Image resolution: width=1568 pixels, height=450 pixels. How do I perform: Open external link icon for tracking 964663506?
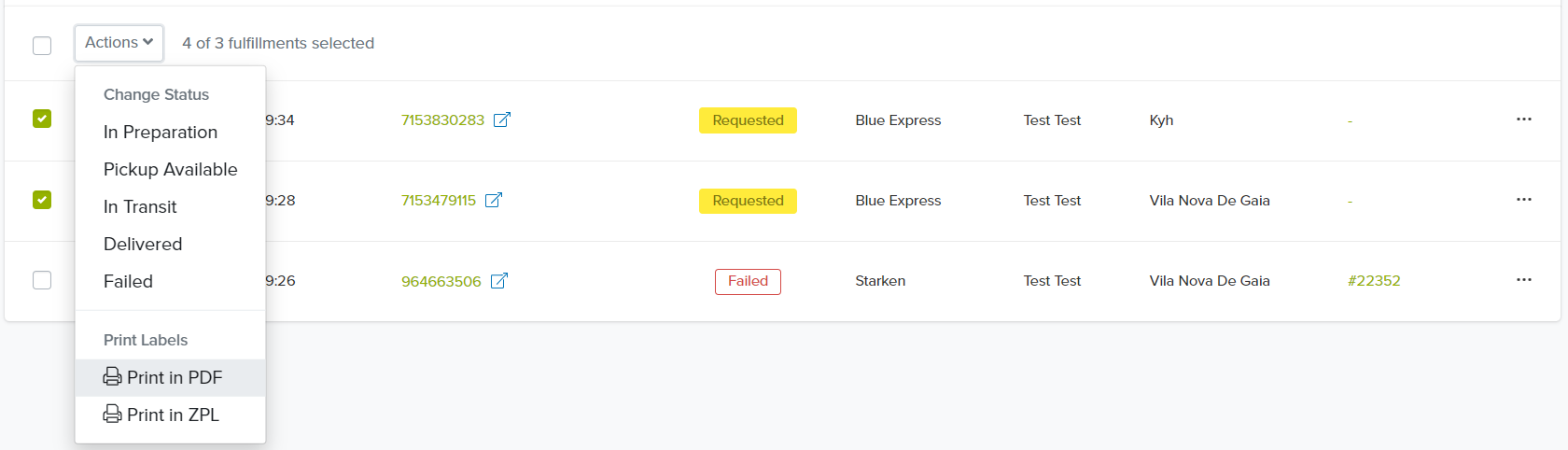pyautogui.click(x=499, y=280)
